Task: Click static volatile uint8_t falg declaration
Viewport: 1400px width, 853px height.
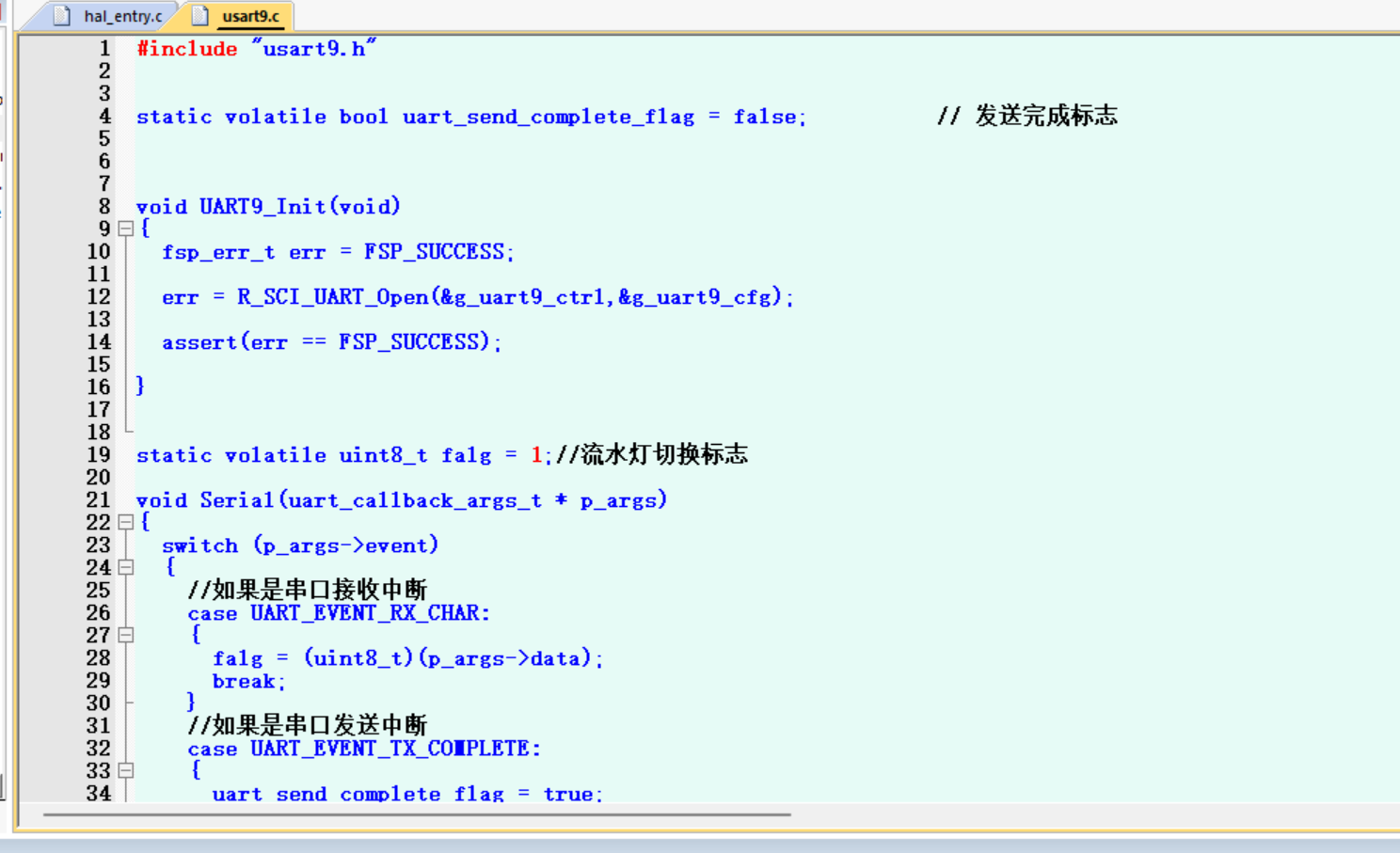Action: pyautogui.click(x=344, y=455)
